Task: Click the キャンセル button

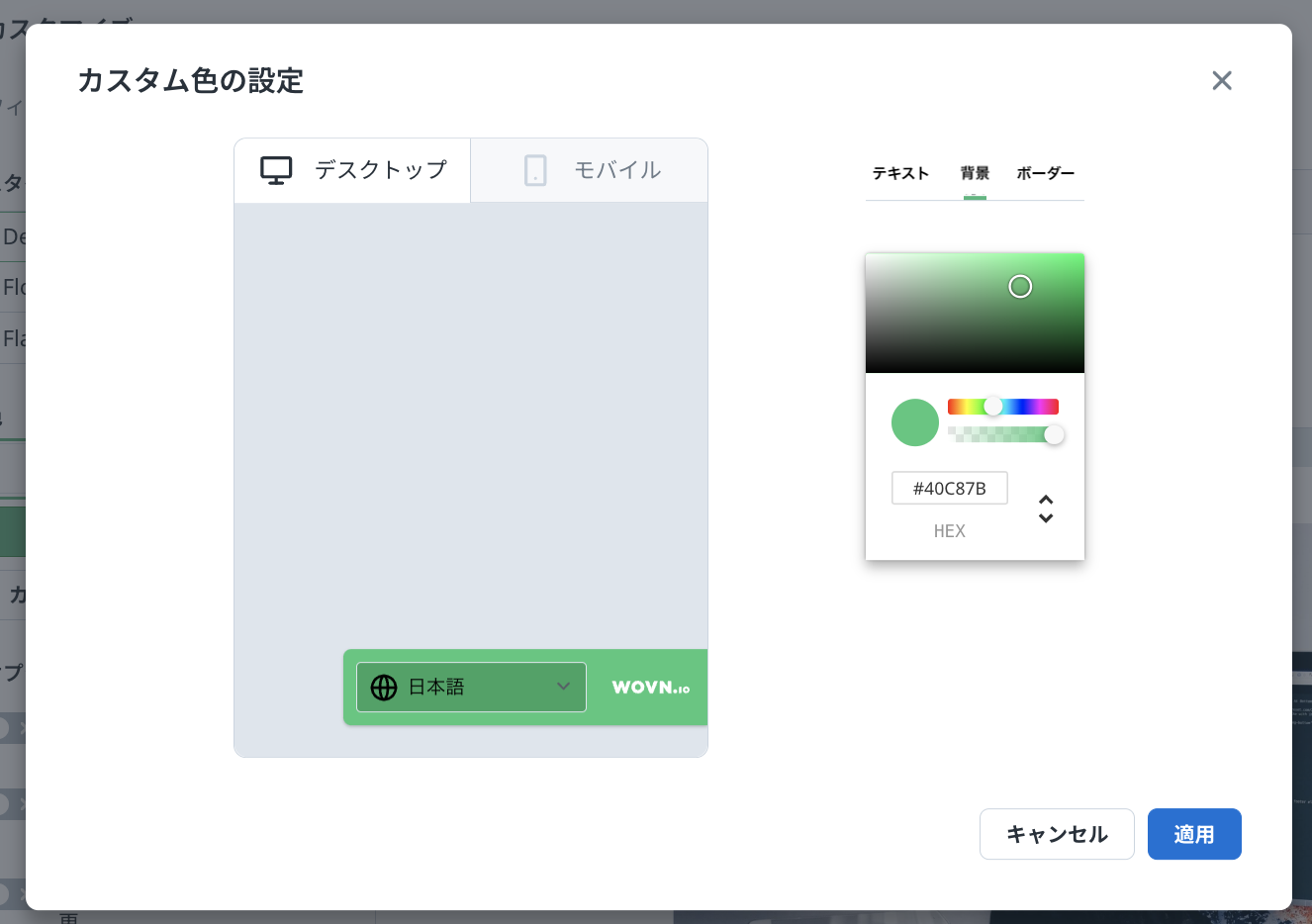Action: pos(1057,834)
